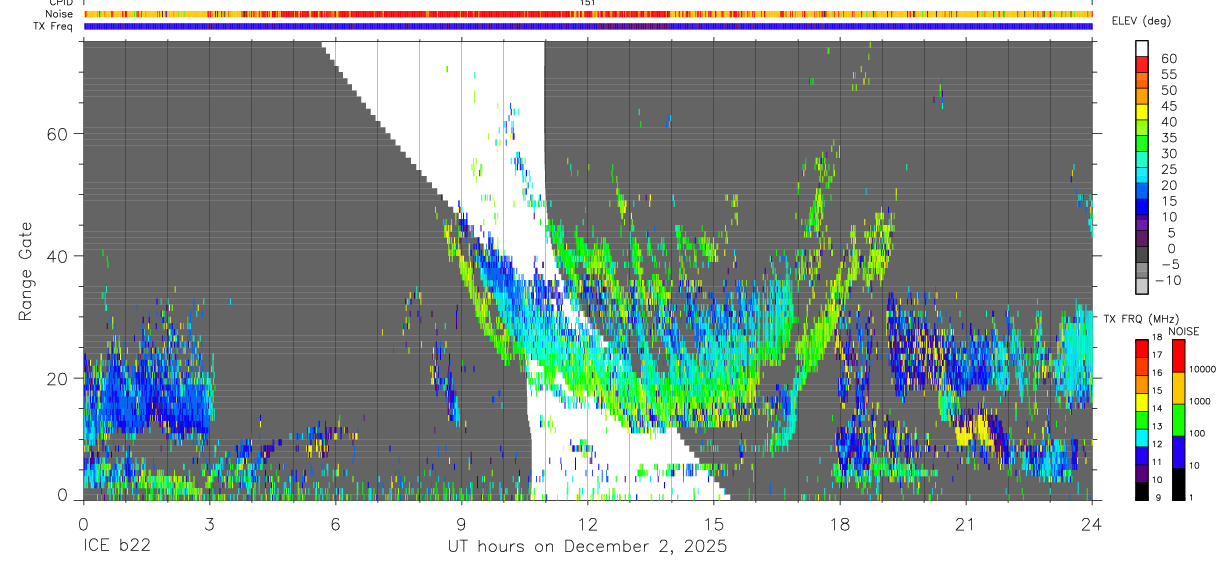
Task: Click UT hour tick label 9
Action: click(461, 523)
